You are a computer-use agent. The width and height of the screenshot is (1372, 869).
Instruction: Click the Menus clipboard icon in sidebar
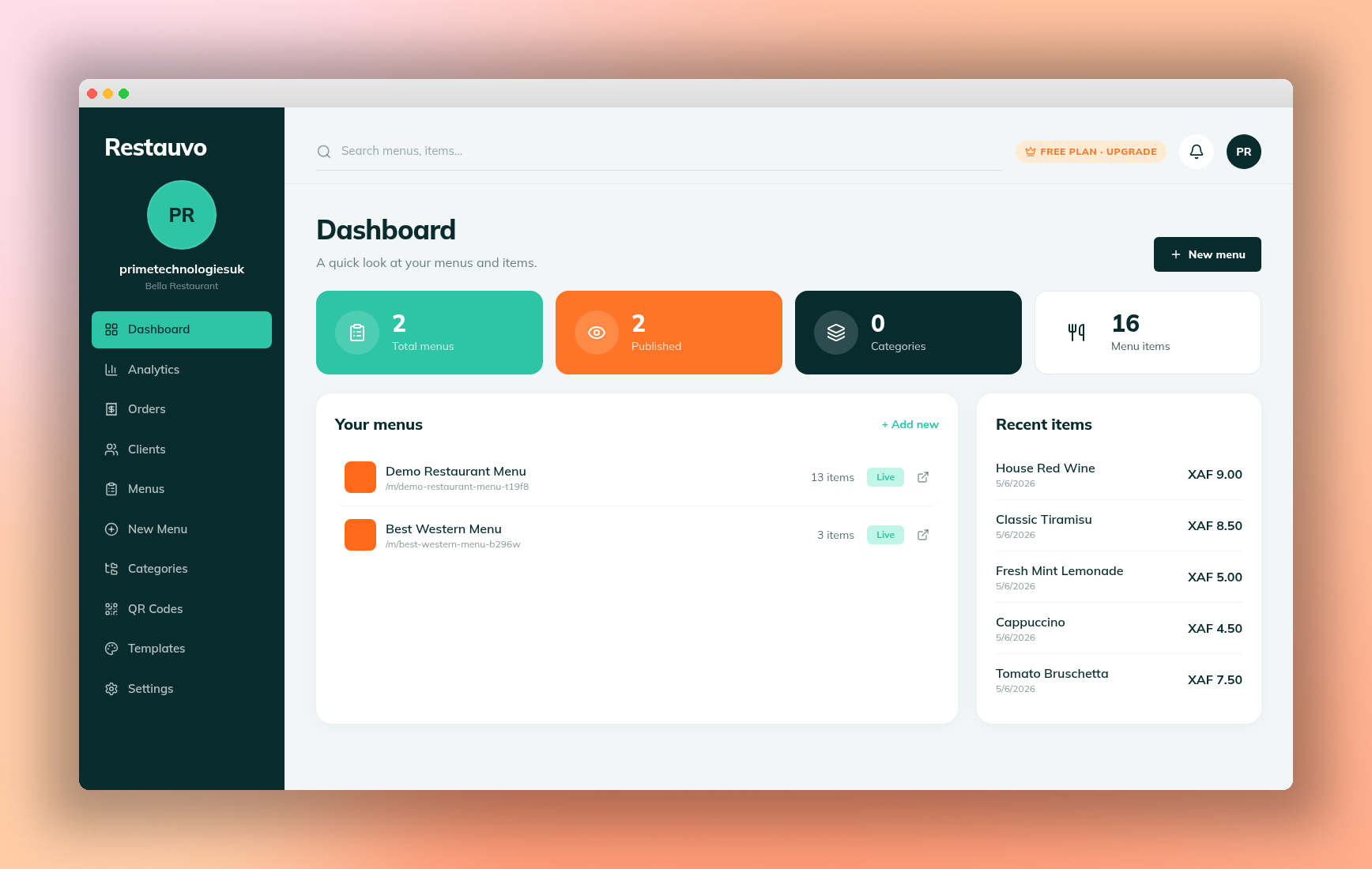tap(111, 489)
